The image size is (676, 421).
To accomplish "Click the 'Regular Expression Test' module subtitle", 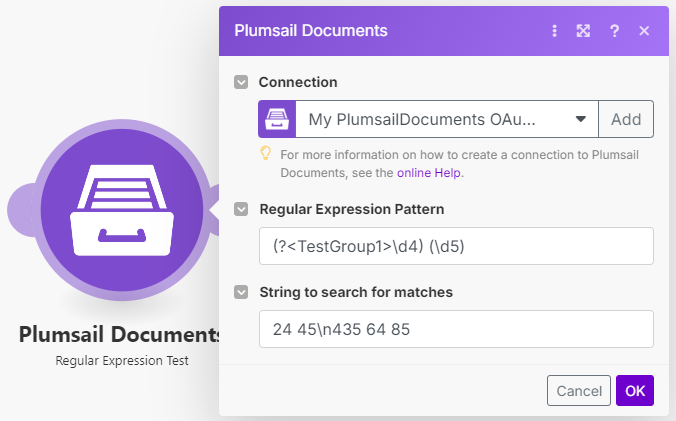I will [x=122, y=360].
